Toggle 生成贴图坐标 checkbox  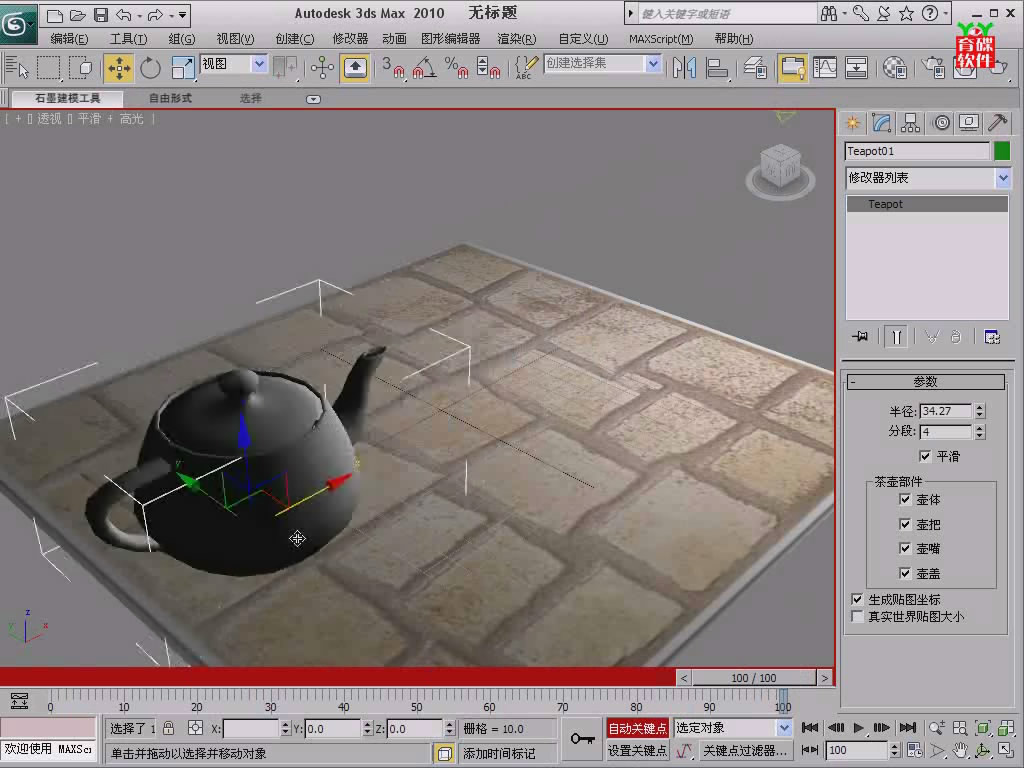click(x=857, y=599)
